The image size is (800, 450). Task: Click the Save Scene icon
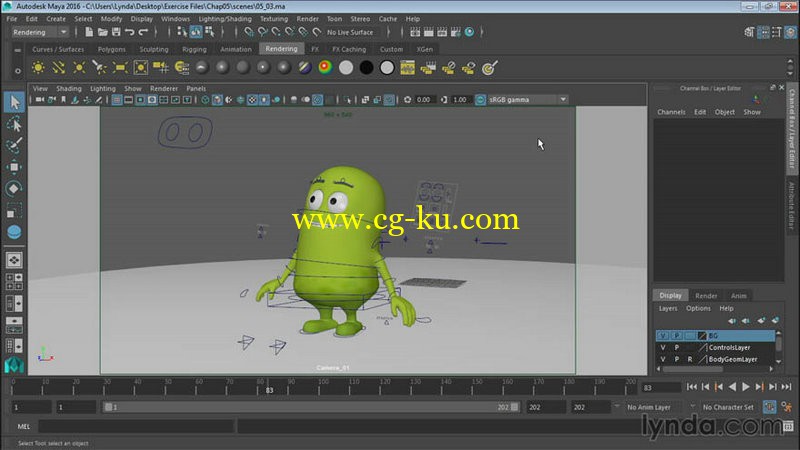(x=116, y=32)
